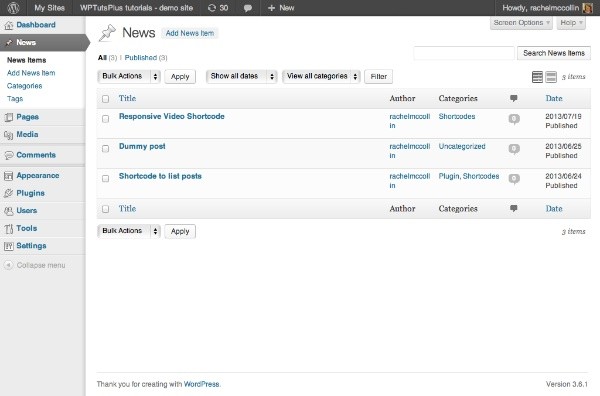Show Published news items filter

(x=141, y=58)
